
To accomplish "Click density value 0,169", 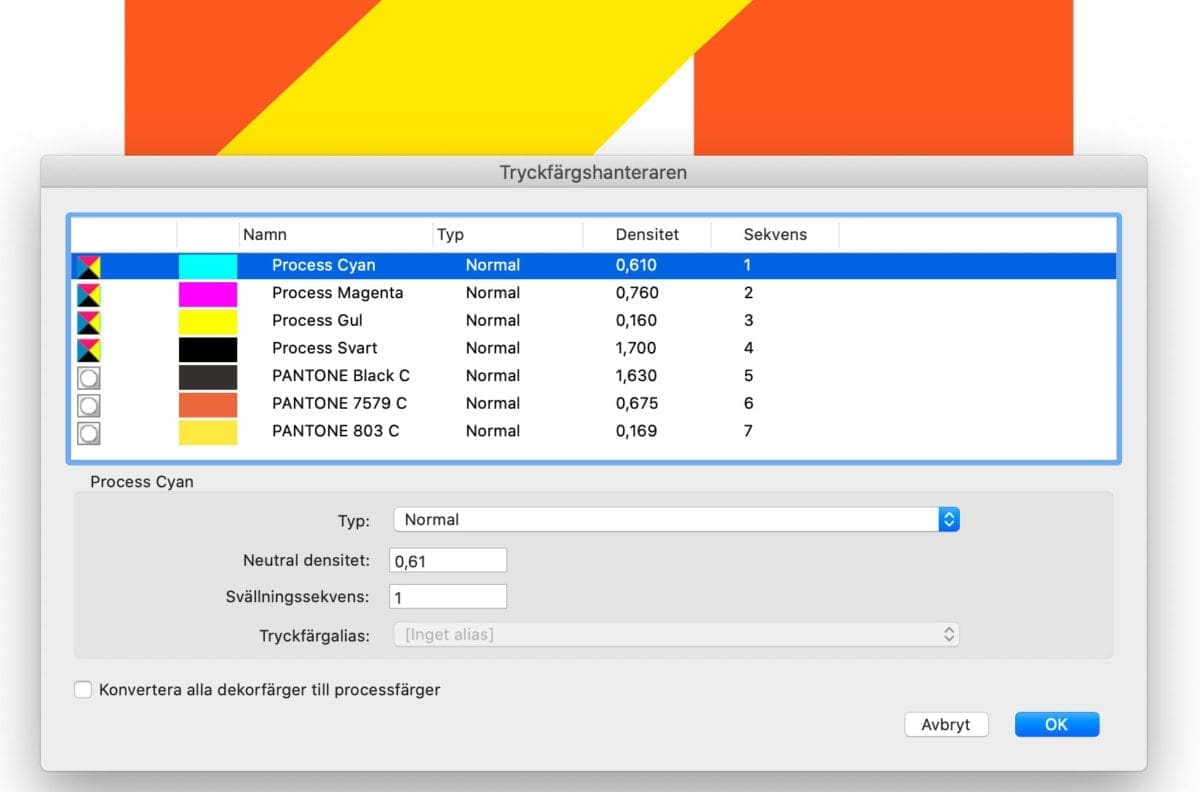I will [636, 431].
